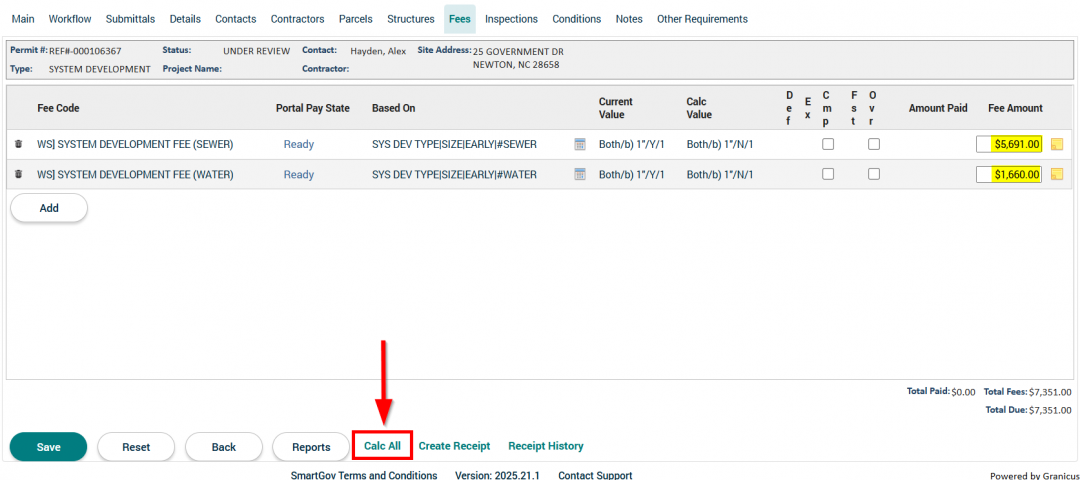This screenshot has width=1080, height=480.
Task: Click the $5,691.00 fee amount field
Action: pyautogui.click(x=1010, y=144)
